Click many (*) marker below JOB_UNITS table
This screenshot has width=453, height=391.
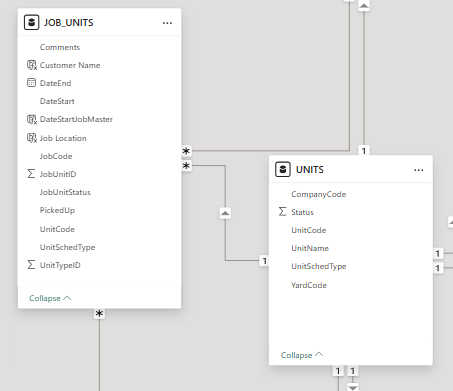[99, 314]
